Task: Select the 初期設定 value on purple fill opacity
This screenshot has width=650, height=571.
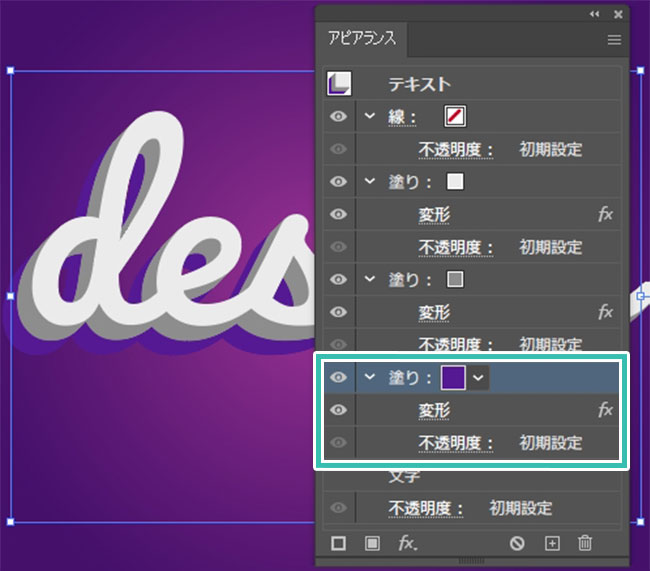Action: 551,443
